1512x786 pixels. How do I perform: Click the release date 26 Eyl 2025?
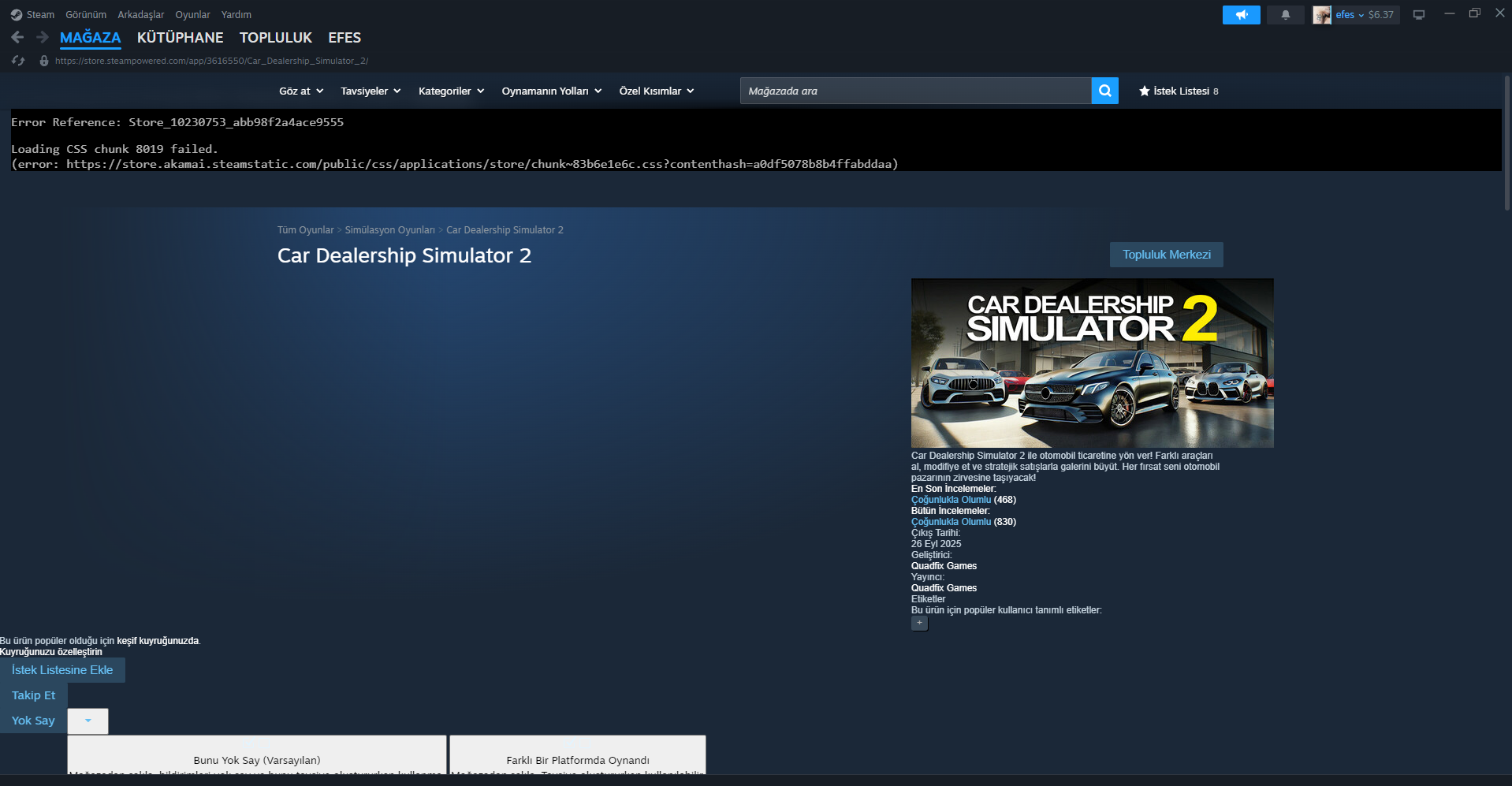click(937, 544)
